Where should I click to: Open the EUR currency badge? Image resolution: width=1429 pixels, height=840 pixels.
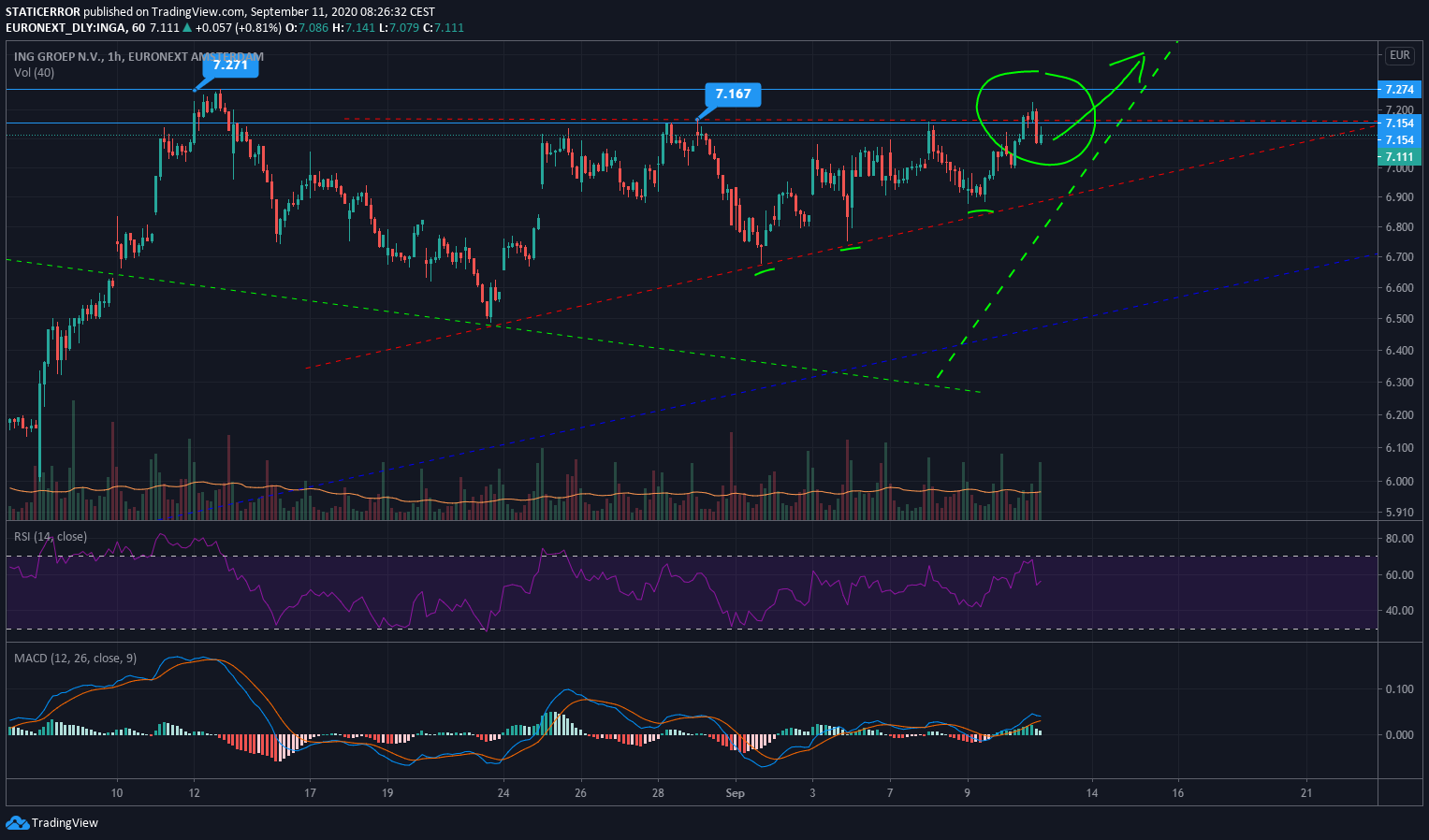(x=1399, y=55)
